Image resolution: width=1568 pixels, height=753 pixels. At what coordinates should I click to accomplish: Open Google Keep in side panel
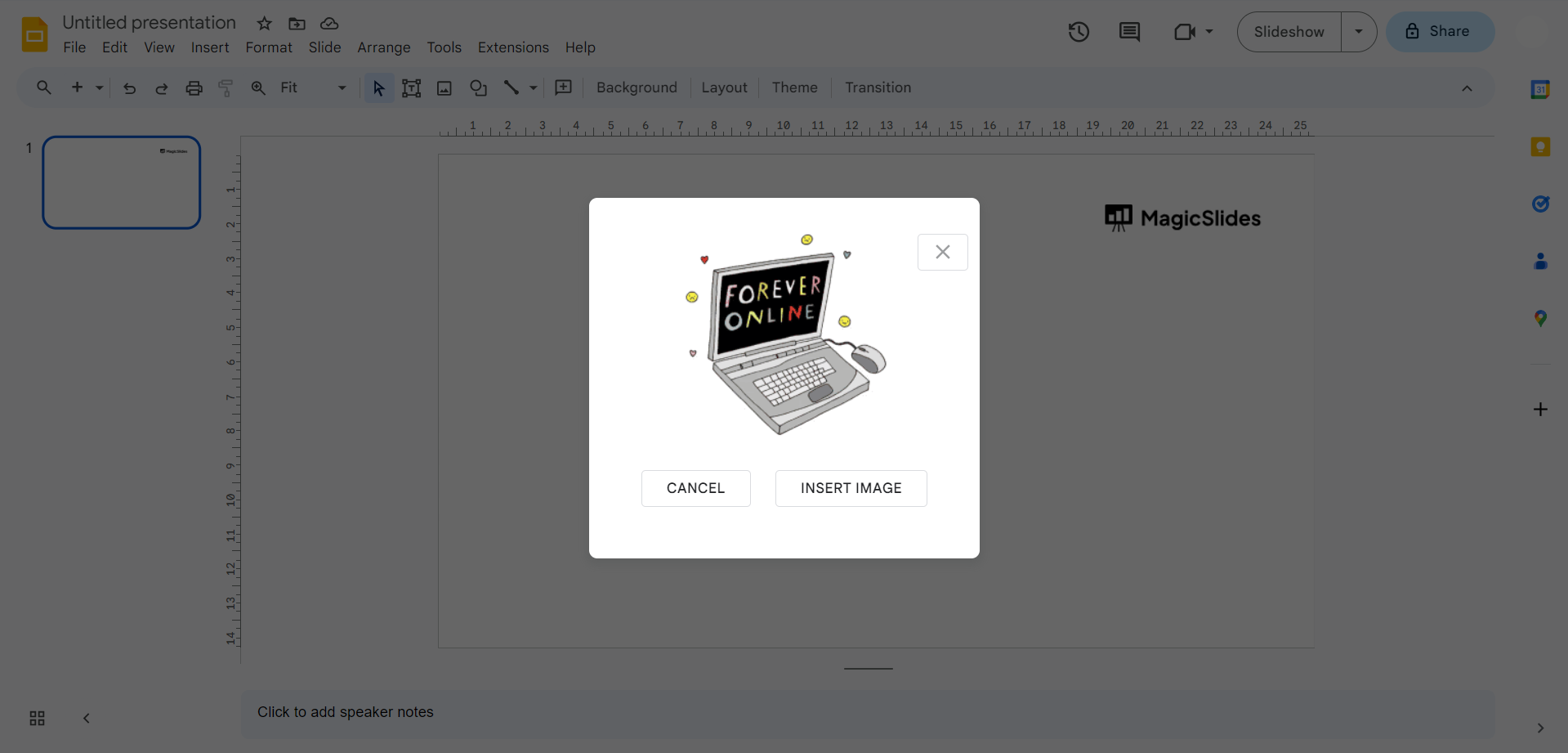coord(1540,147)
